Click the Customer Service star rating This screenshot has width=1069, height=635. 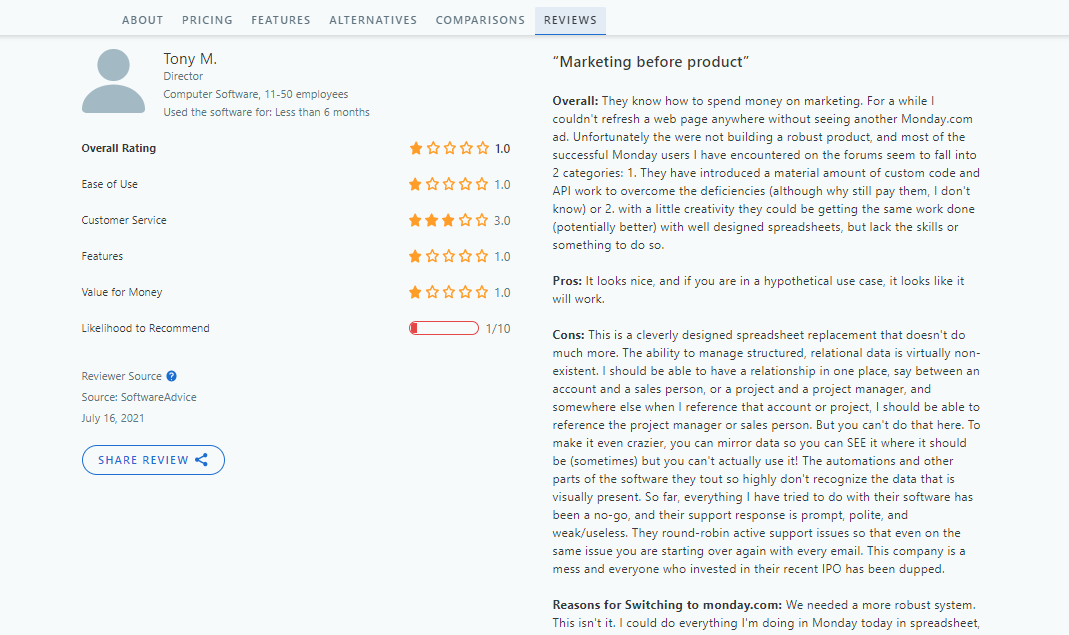click(x=449, y=220)
